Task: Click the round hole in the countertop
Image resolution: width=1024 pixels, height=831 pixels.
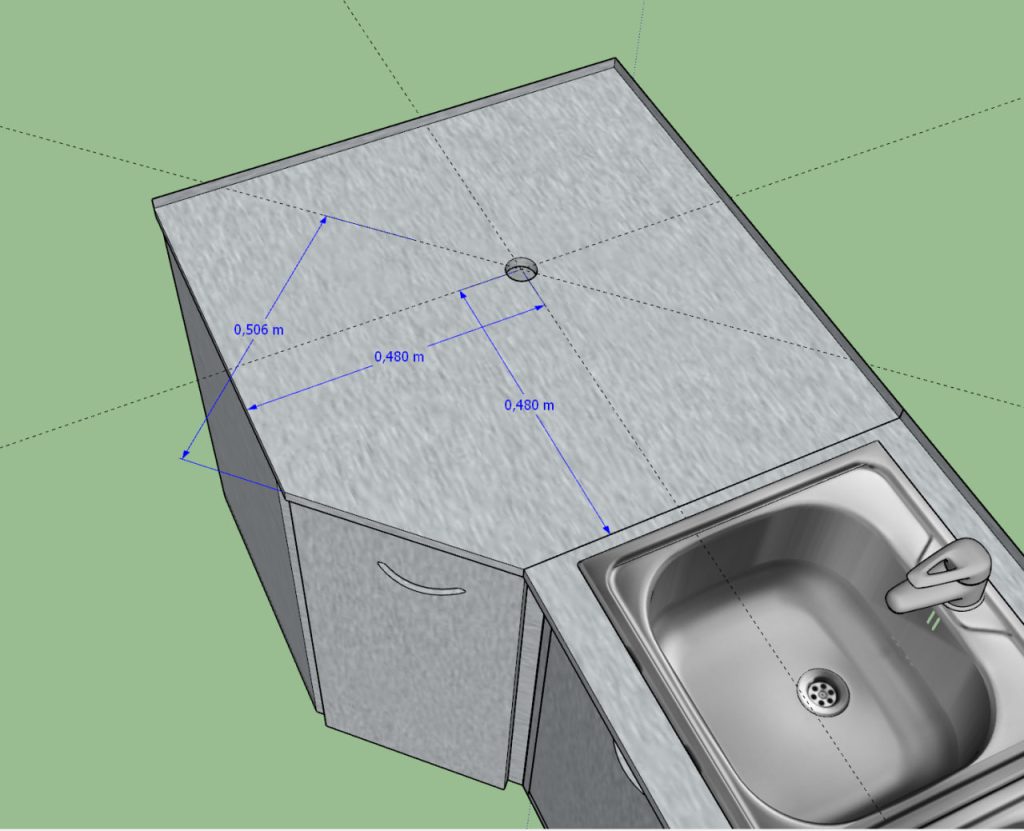Action: pos(521,268)
